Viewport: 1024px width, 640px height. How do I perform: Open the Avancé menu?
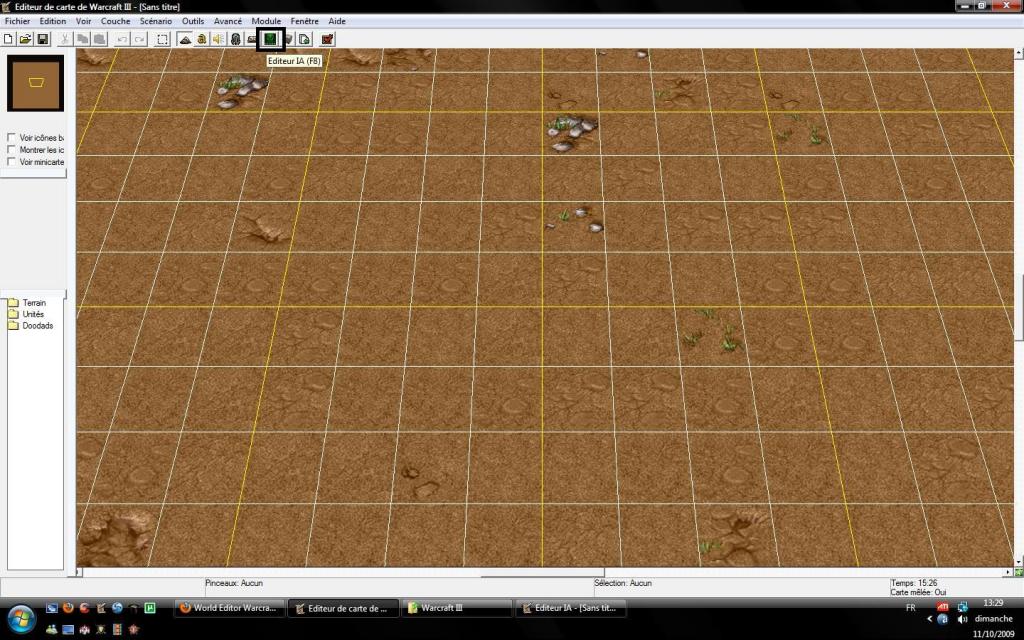coord(228,21)
